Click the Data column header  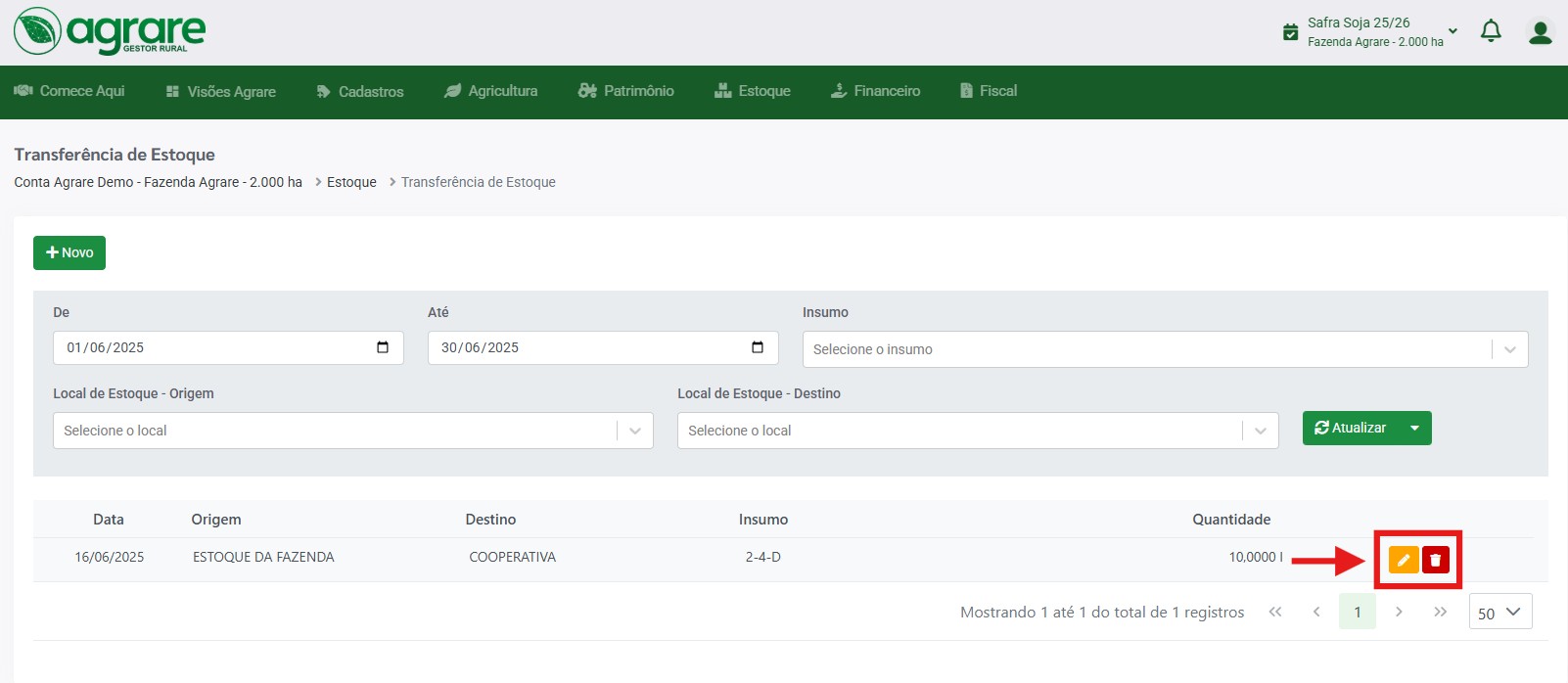(109, 520)
